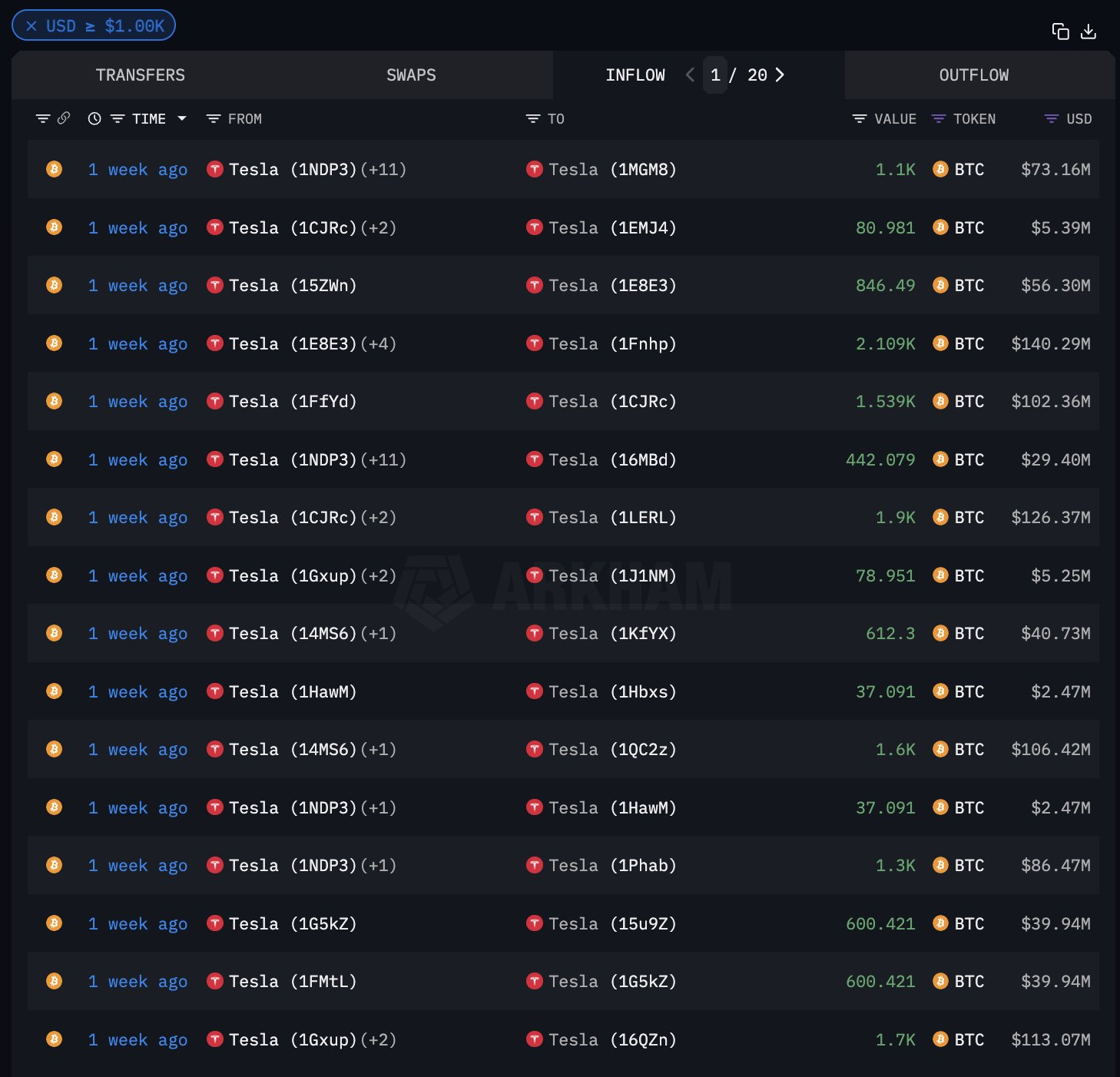Download the transfers data via download icon
Screen dimensions: 1120x1077
point(1089,31)
